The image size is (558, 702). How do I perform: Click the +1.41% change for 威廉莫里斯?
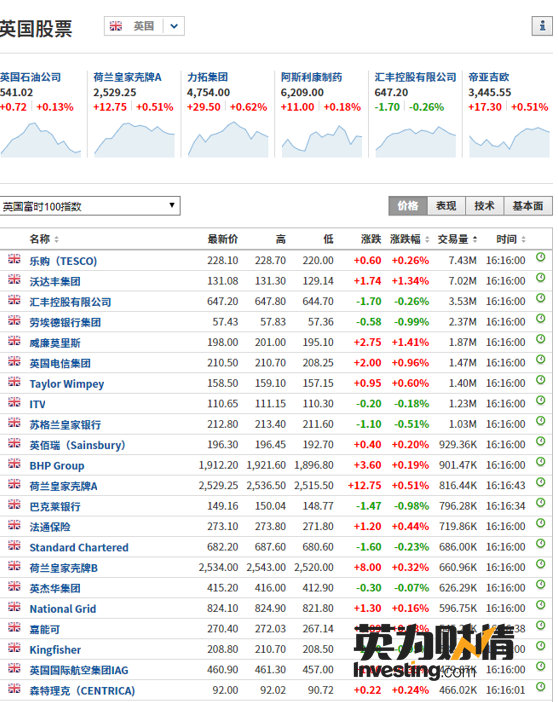pyautogui.click(x=410, y=342)
